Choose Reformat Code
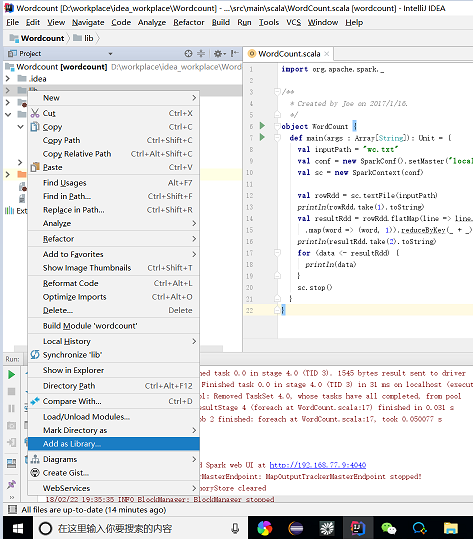Viewport: 473px width, 539px height. click(x=114, y=283)
